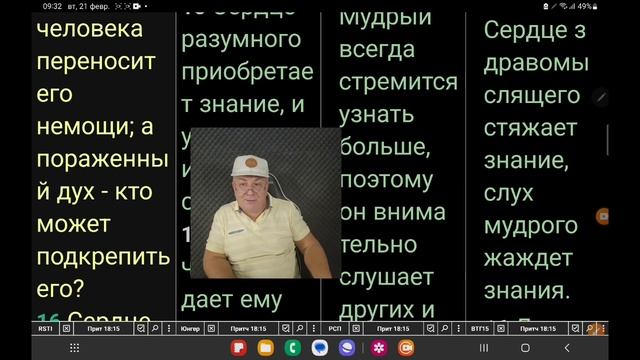
Task: Choose a translation via the RSTI label
Action: (x=45, y=329)
